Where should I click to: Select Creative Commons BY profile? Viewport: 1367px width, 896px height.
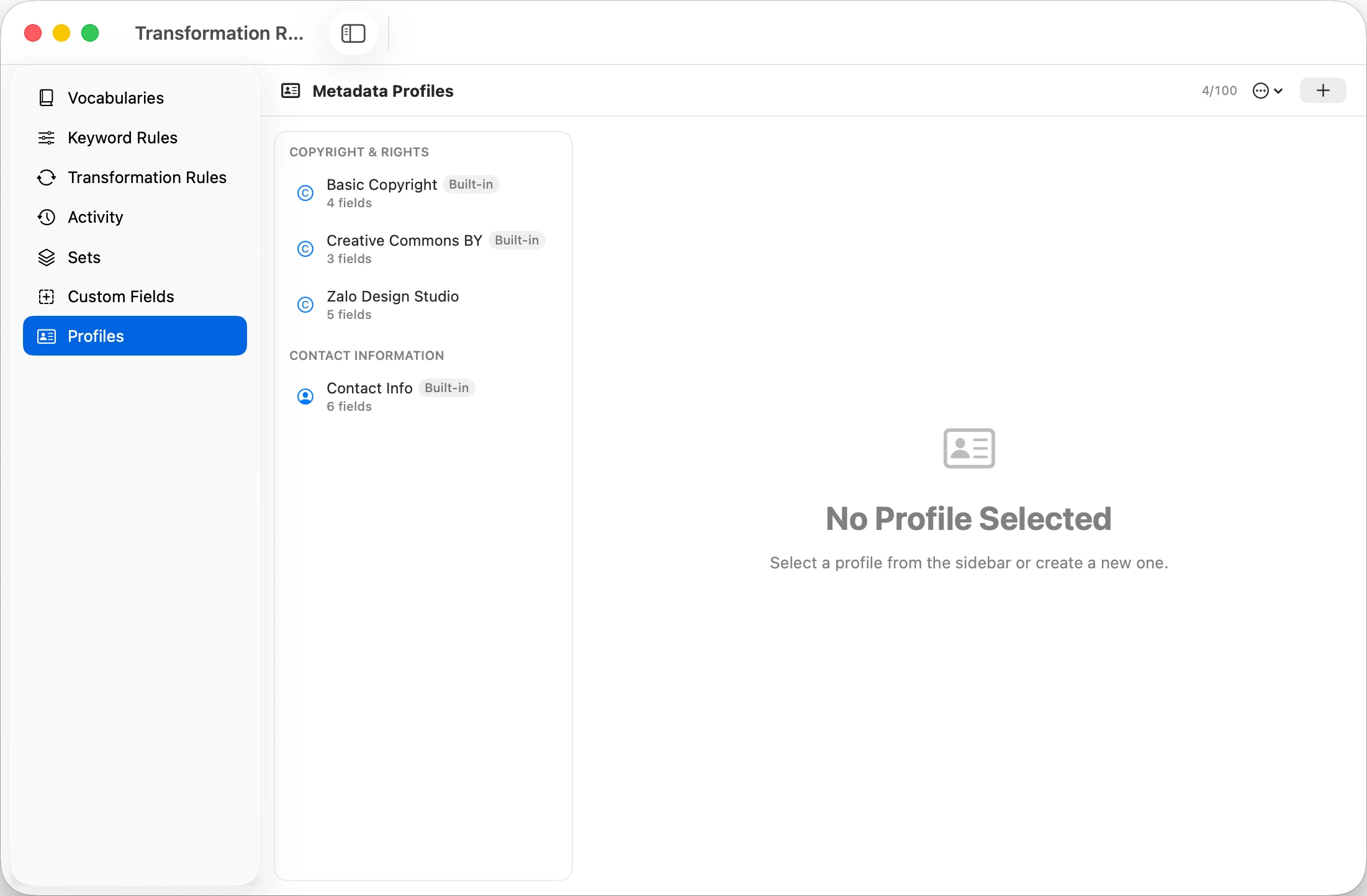(423, 249)
